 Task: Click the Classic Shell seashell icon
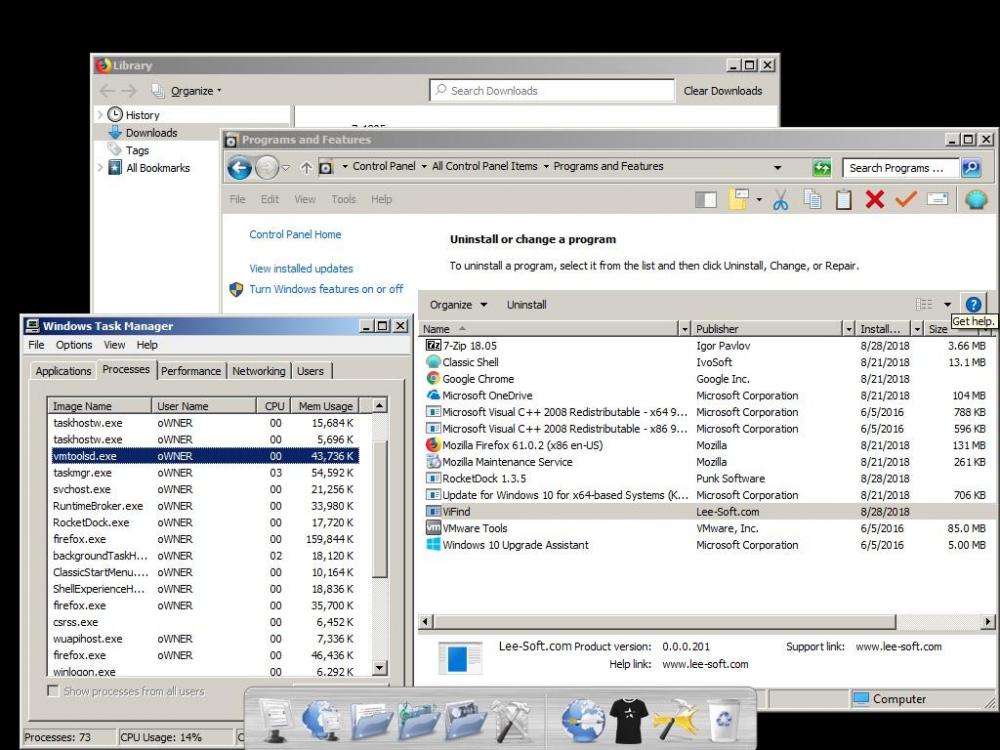975,200
